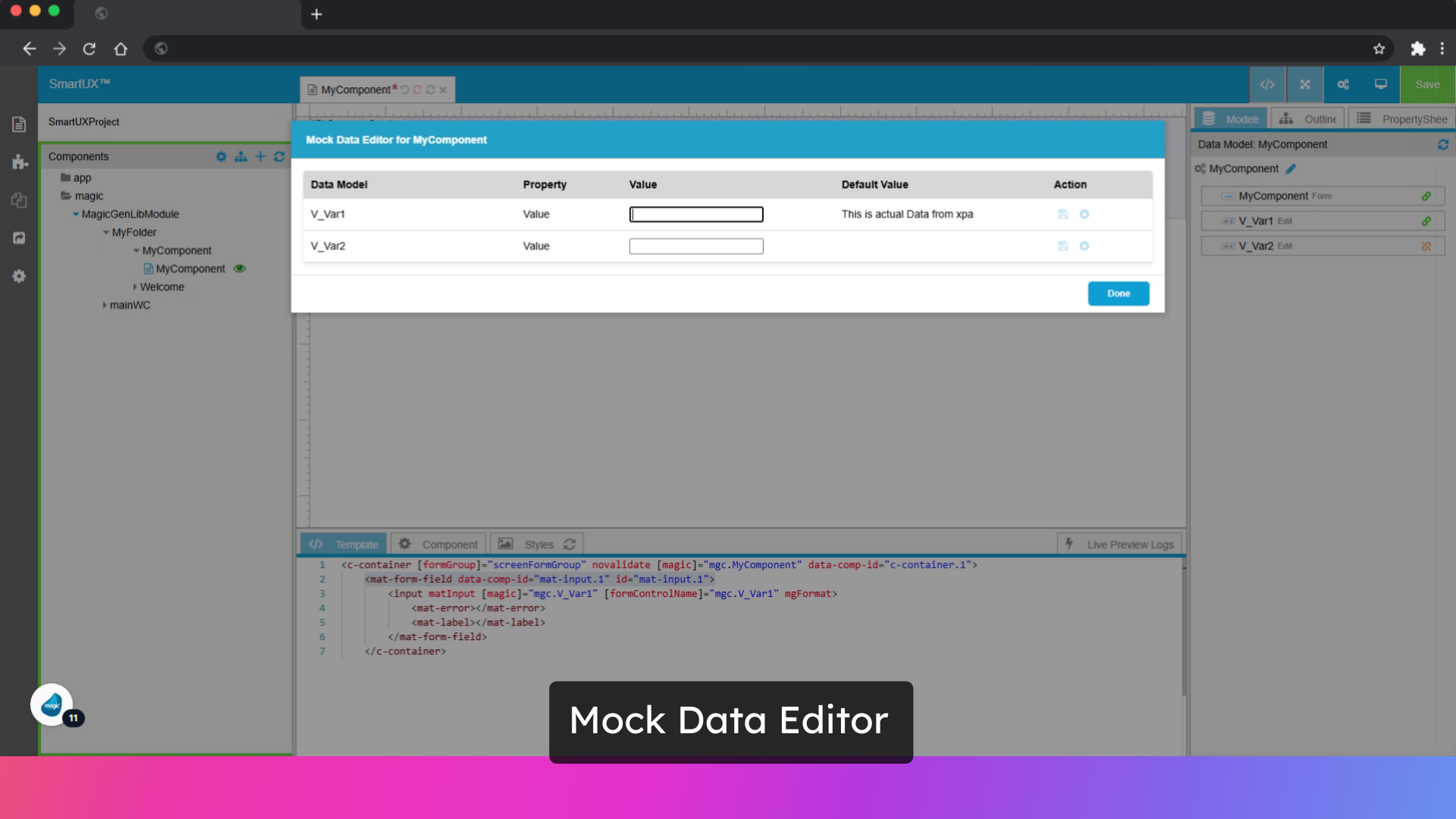The width and height of the screenshot is (1456, 819).
Task: Add a new component with the plus icon
Action: coord(261,156)
